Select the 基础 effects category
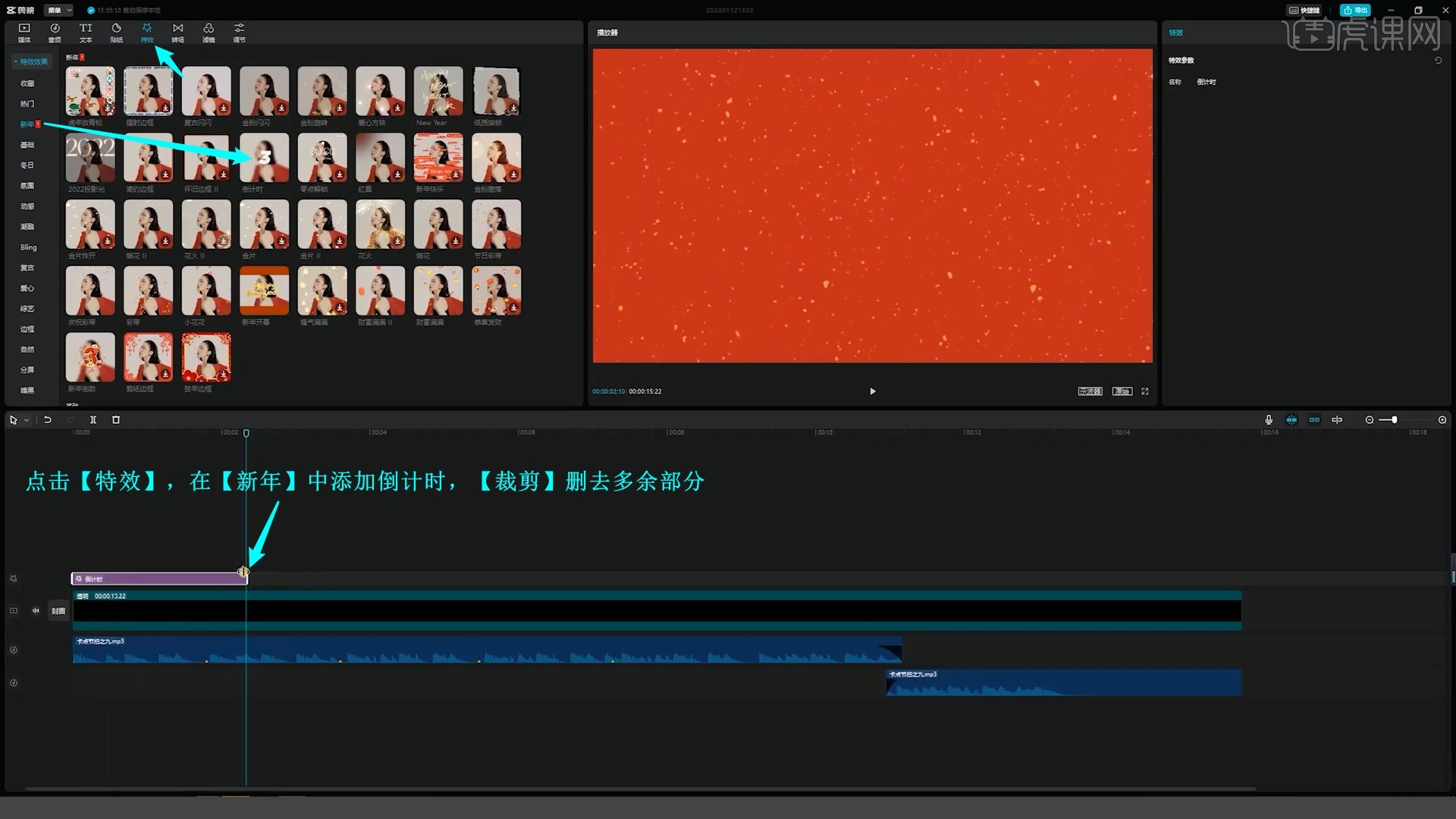This screenshot has height=819, width=1456. click(27, 145)
